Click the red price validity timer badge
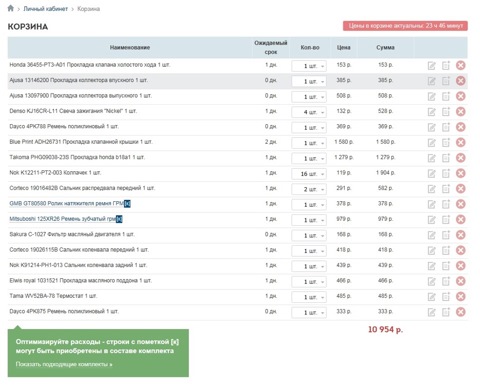 click(x=405, y=26)
